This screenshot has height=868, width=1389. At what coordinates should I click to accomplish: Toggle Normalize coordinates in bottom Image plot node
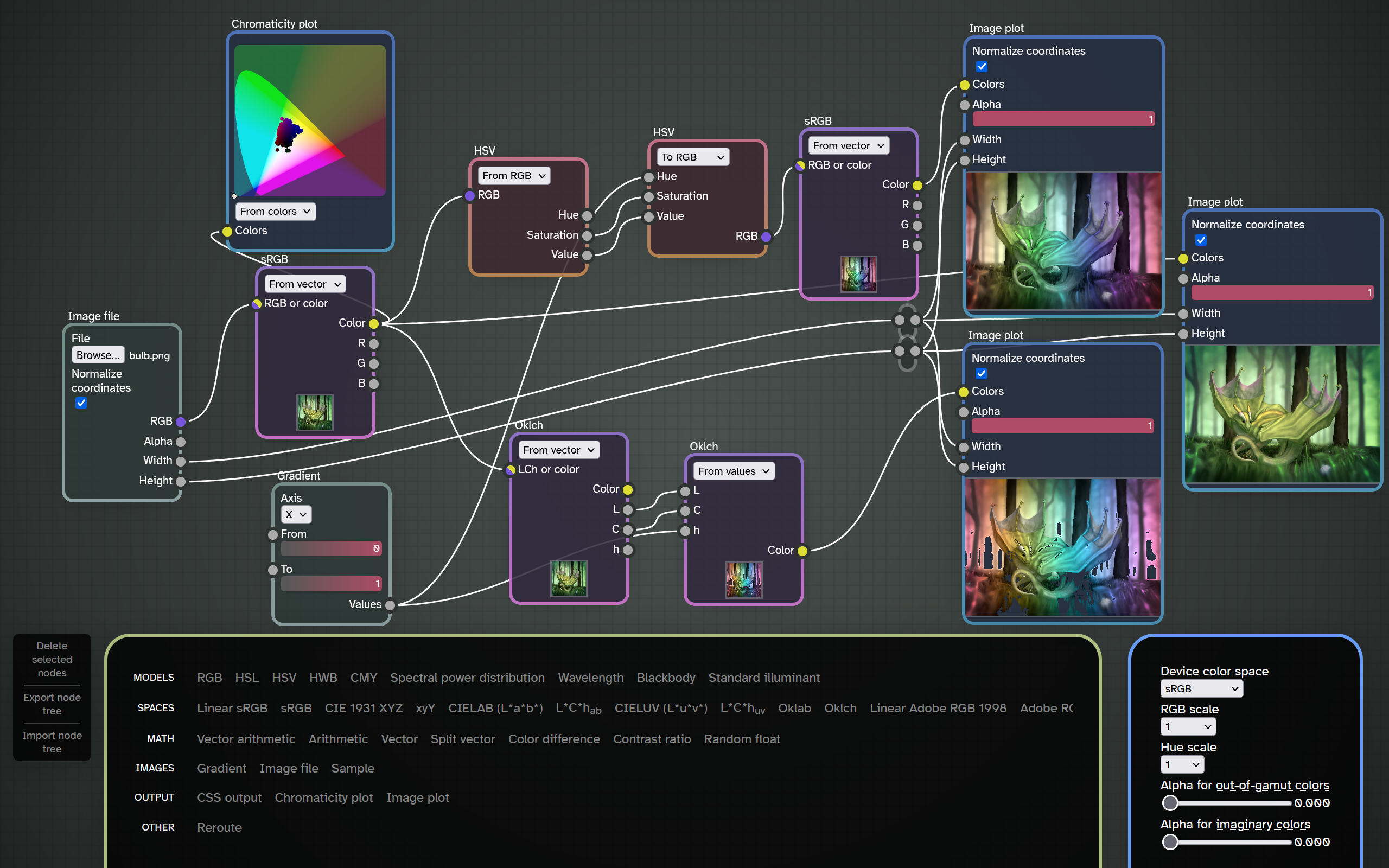(982, 374)
